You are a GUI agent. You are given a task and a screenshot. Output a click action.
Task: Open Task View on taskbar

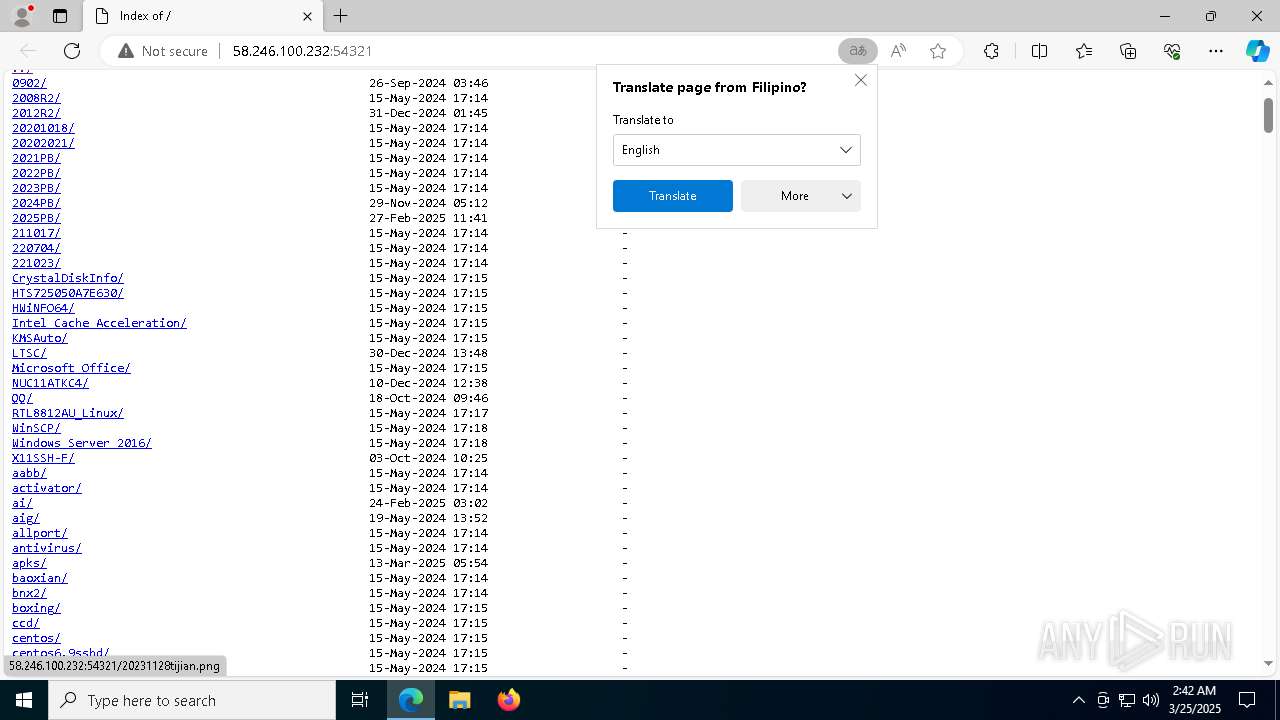(x=360, y=700)
